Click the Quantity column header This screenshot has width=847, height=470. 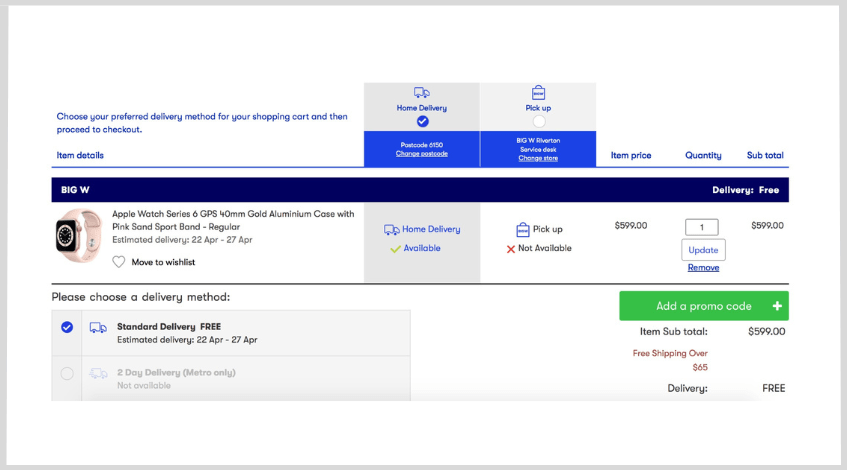pos(703,155)
